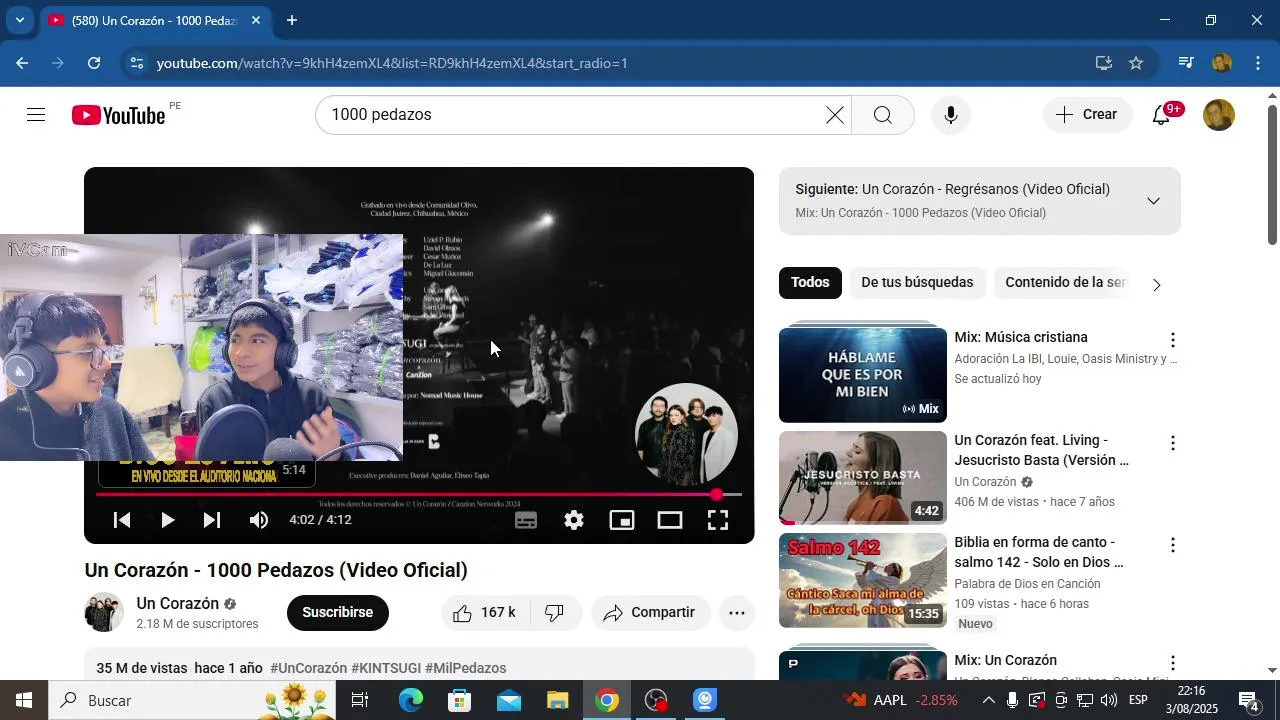
Task: Open the Un Corazón channel avatar
Action: point(104,613)
